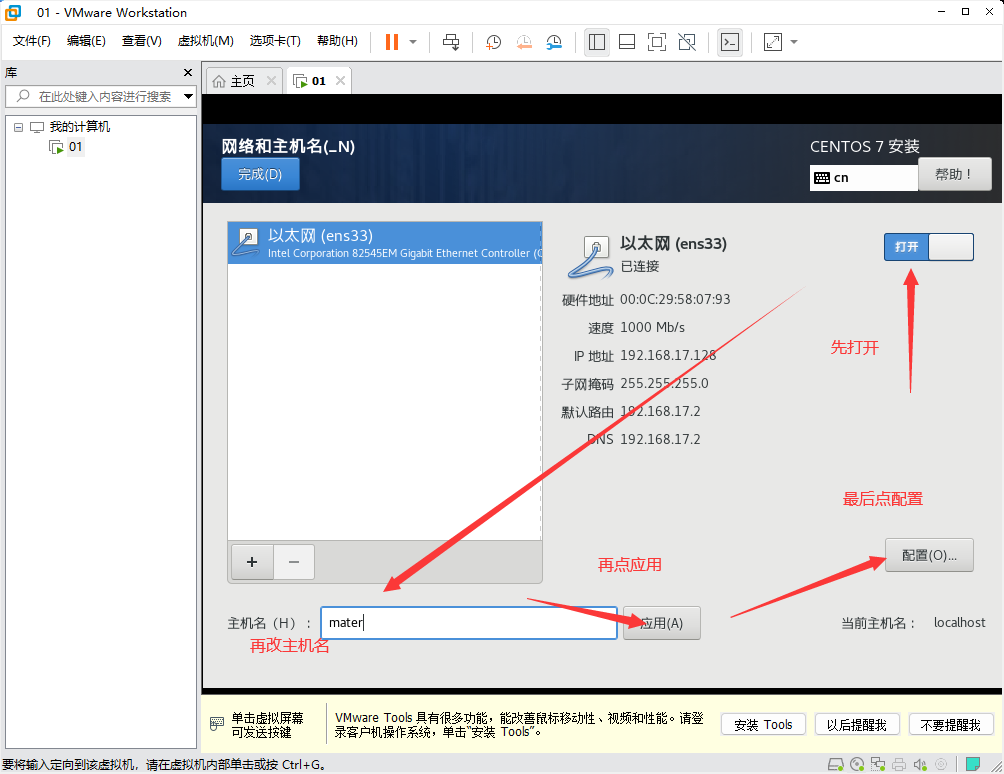
Task: Click the 帮助! button
Action: [x=955, y=174]
